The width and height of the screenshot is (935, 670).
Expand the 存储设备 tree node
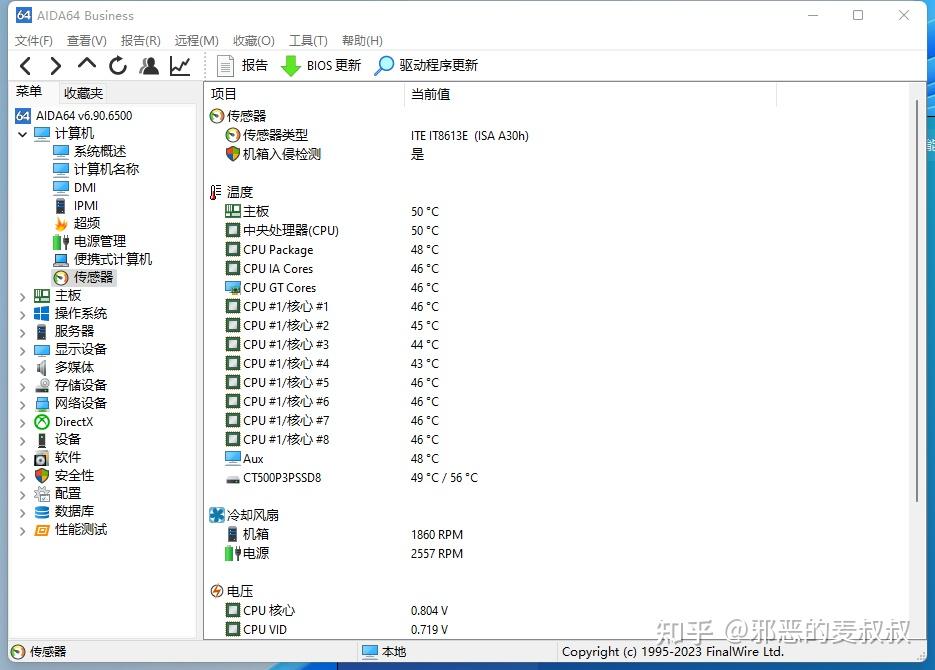[23, 386]
